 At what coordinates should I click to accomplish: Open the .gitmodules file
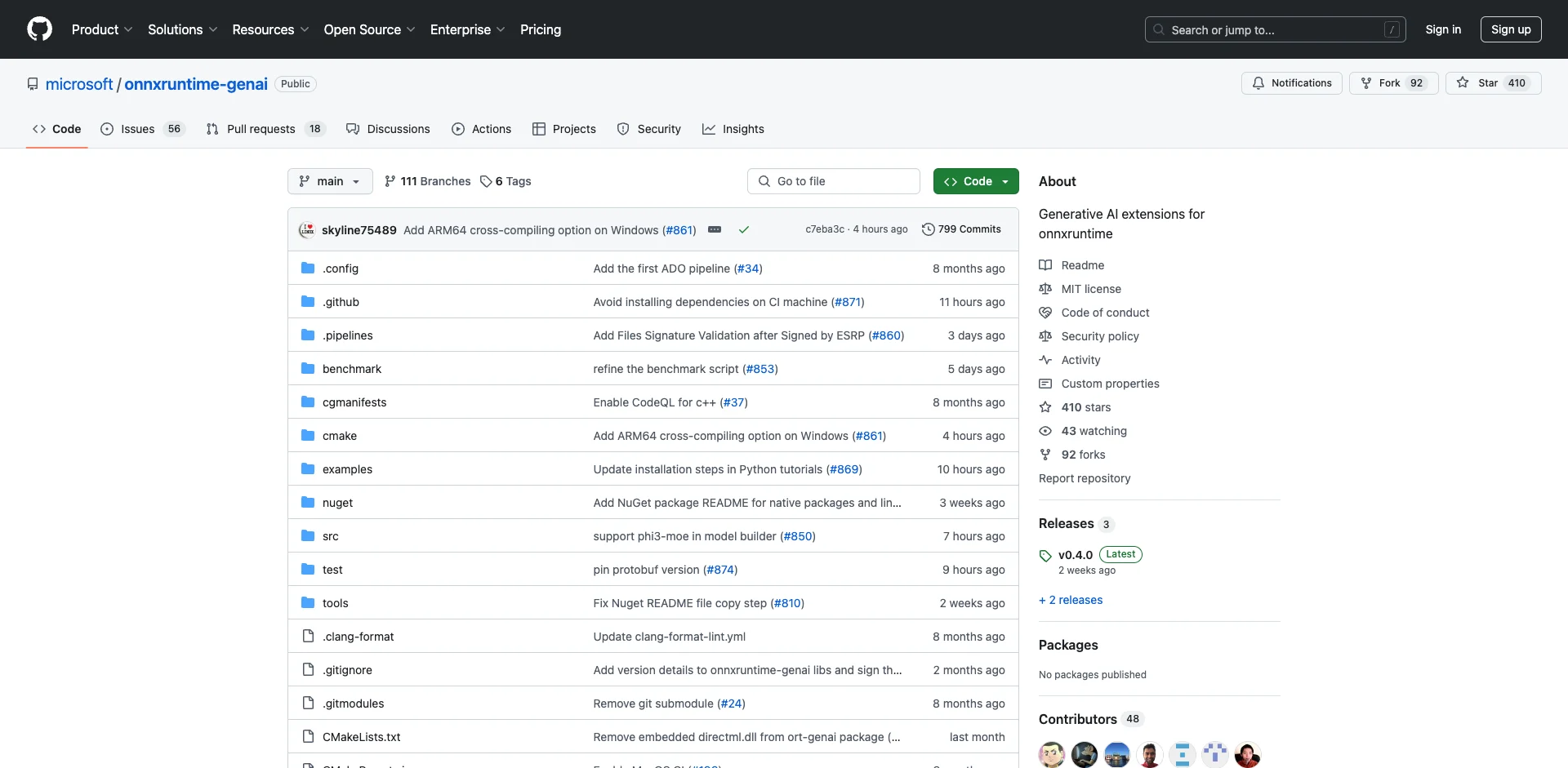[x=353, y=704]
